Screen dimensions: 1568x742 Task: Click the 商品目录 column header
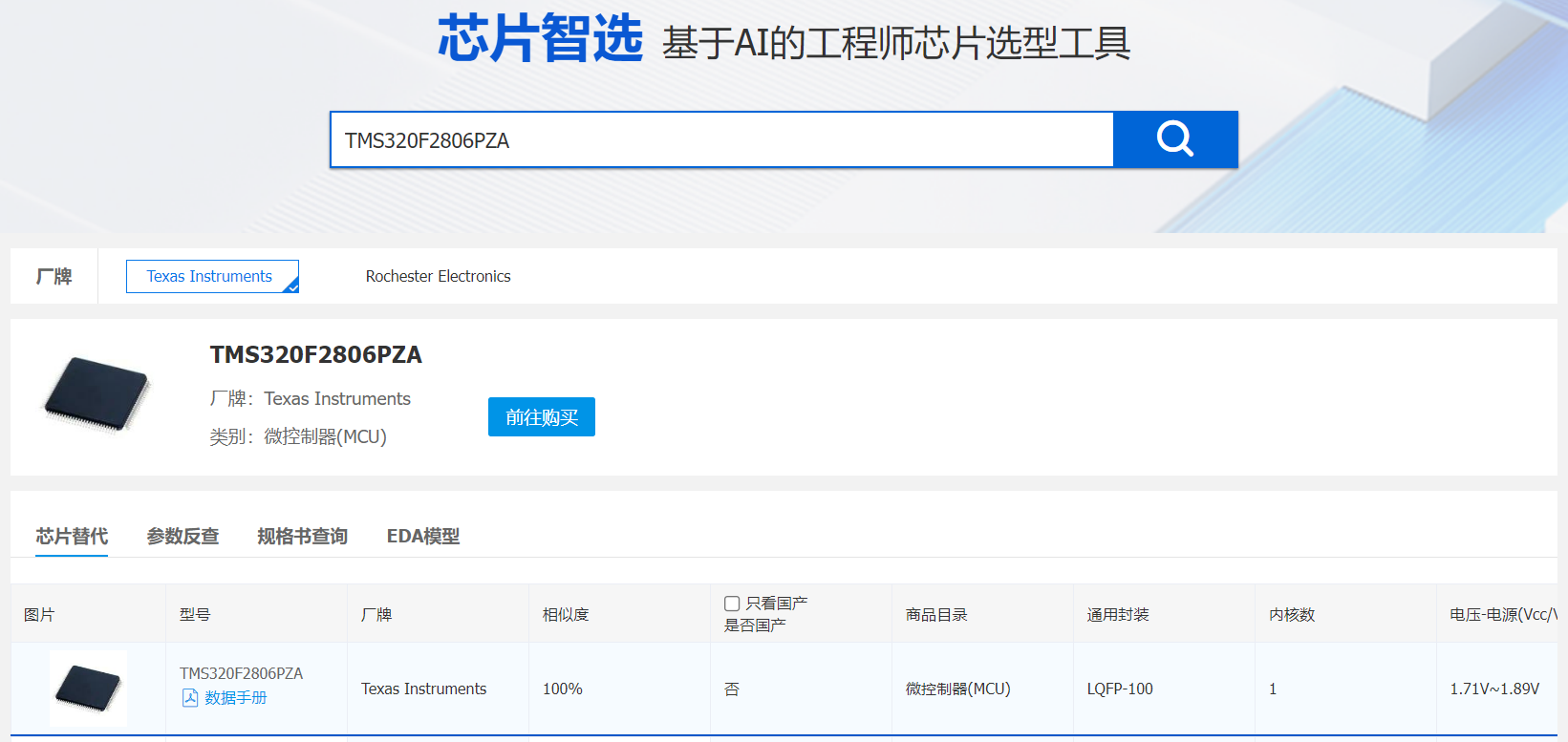click(x=936, y=615)
